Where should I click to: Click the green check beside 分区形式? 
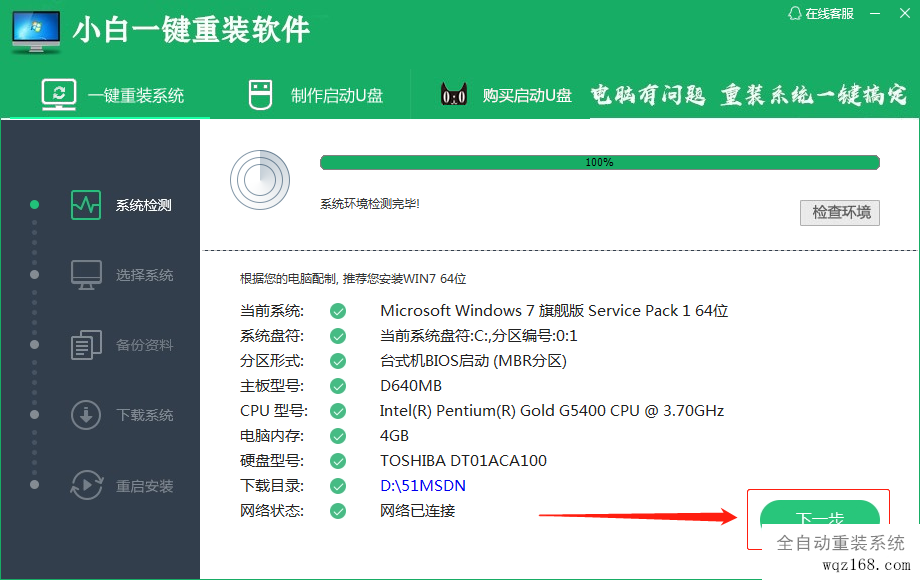tap(338, 361)
